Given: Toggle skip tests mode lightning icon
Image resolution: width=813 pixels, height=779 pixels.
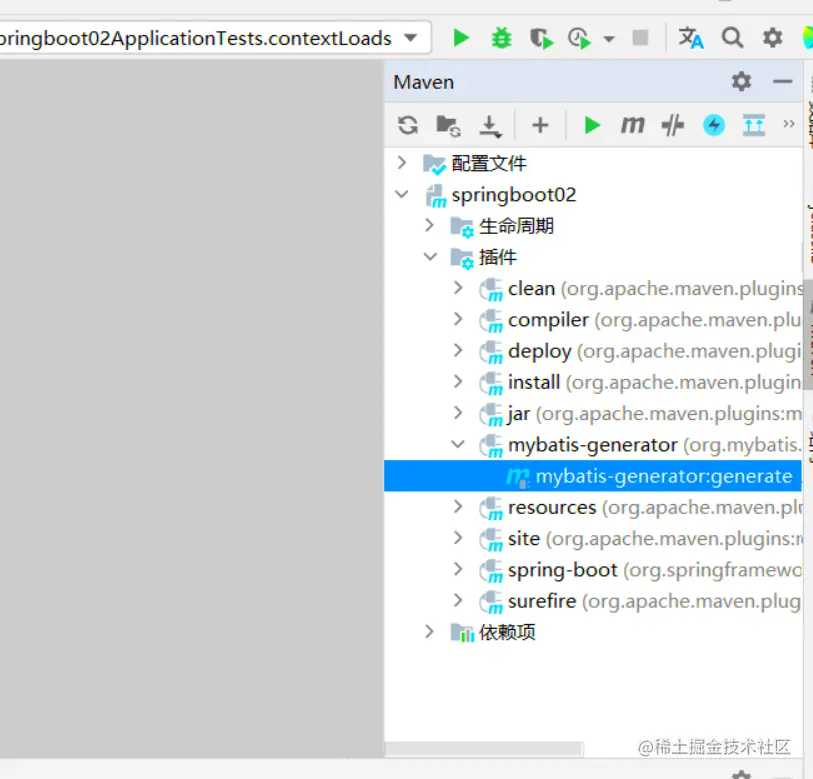Looking at the screenshot, I should (x=713, y=125).
